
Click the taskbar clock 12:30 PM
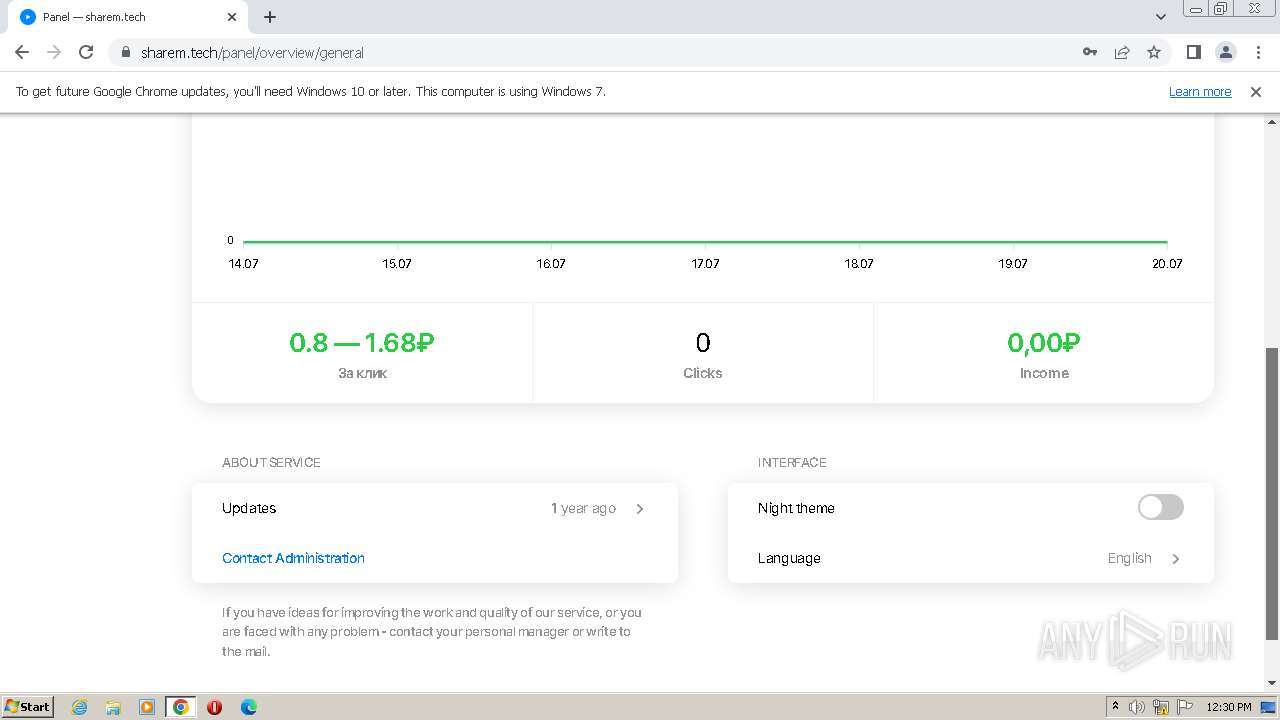1229,707
